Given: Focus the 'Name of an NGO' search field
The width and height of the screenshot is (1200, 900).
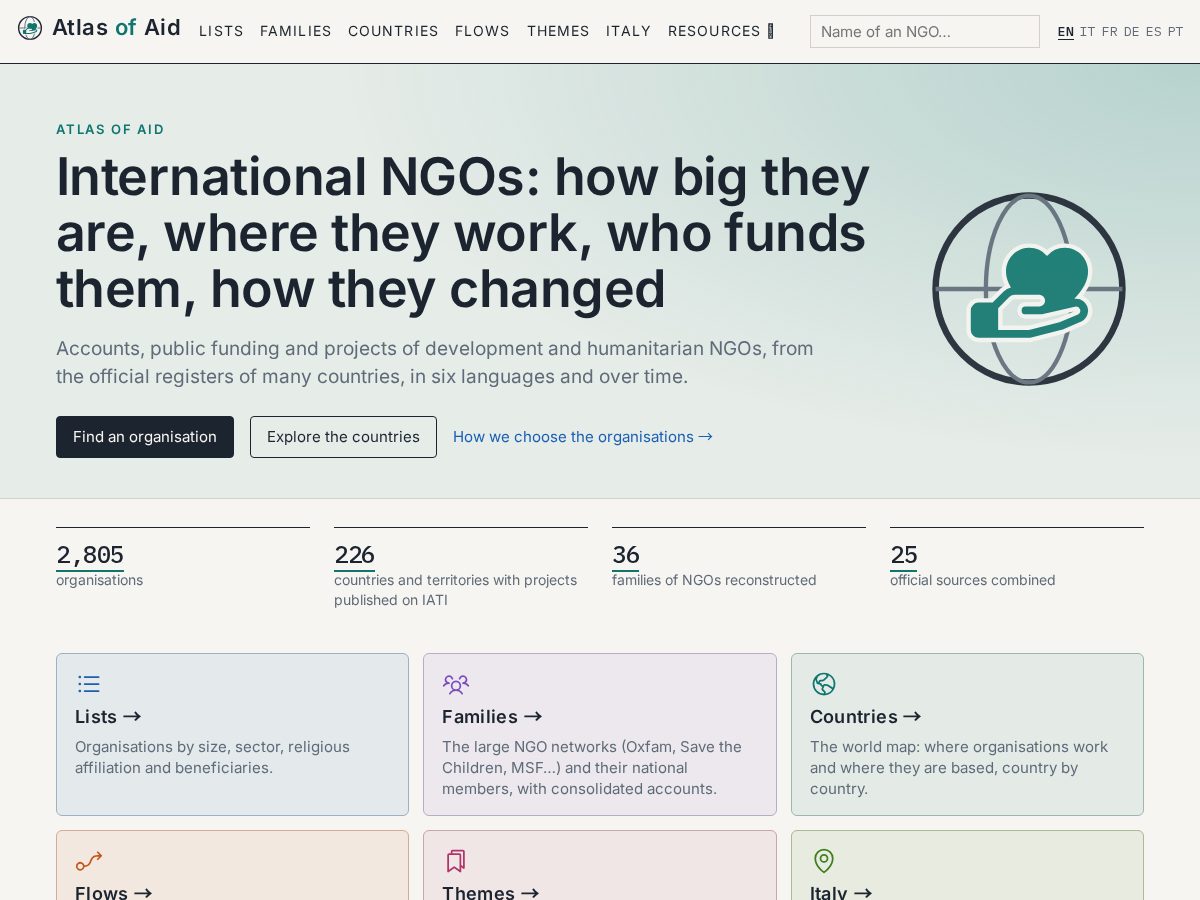Looking at the screenshot, I should coord(925,31).
